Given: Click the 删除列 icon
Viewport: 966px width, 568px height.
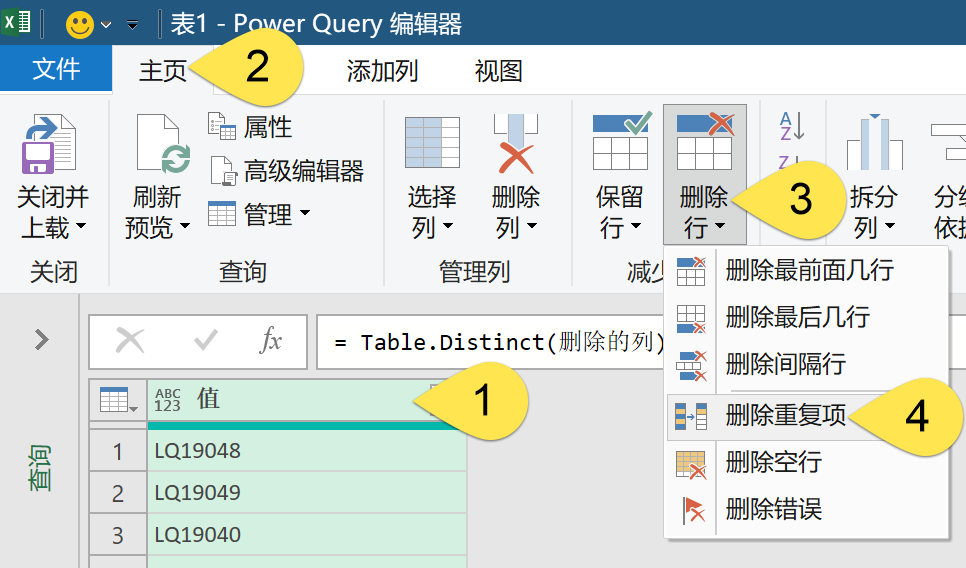Looking at the screenshot, I should pos(516,144).
